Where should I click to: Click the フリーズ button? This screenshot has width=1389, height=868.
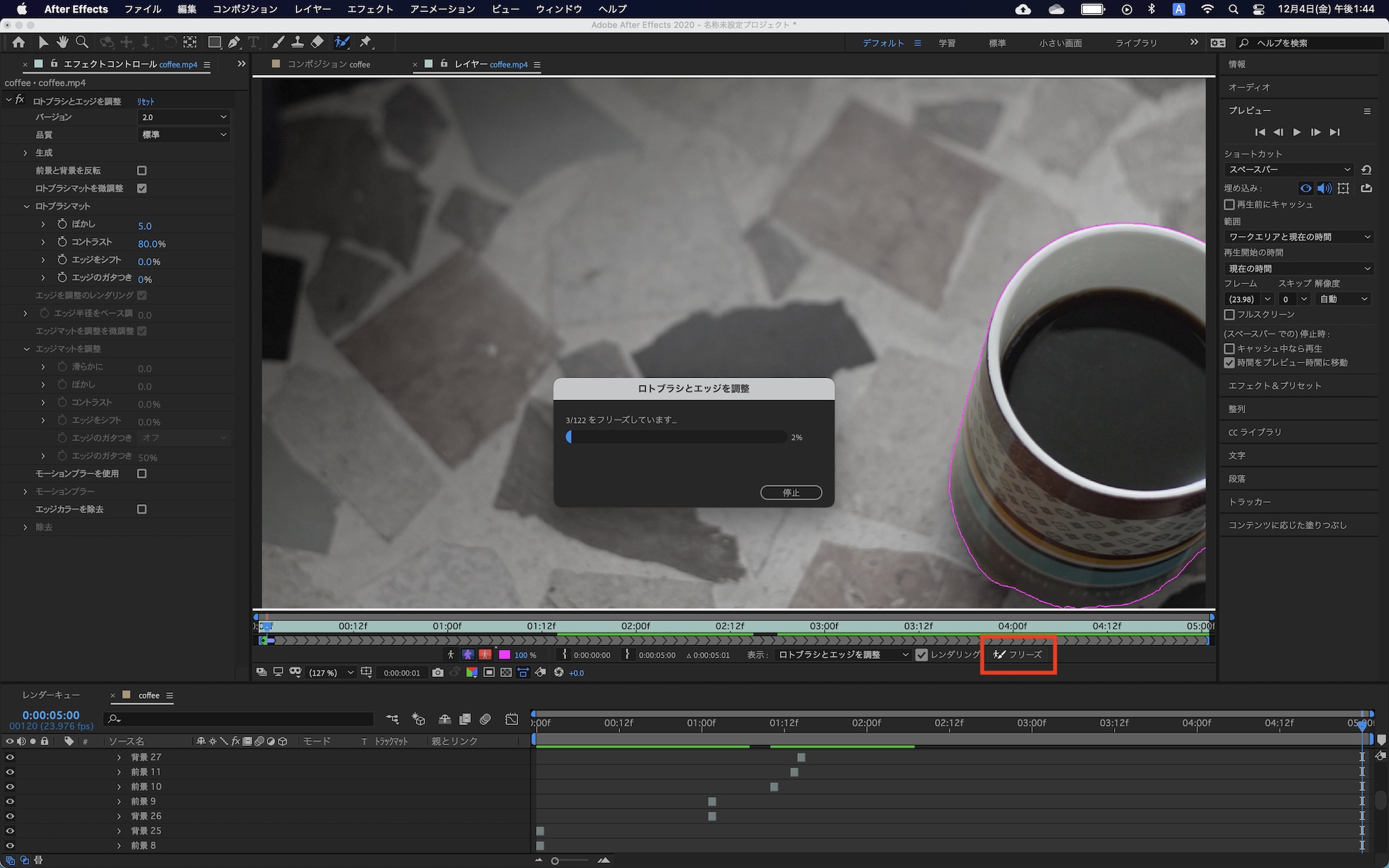(1018, 654)
